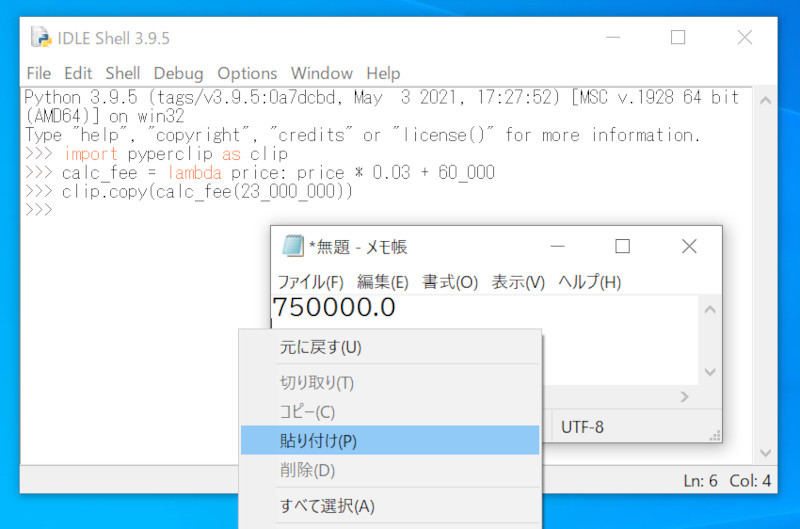Choose コピー(C) in the context menu
The image size is (800, 529).
(390, 412)
